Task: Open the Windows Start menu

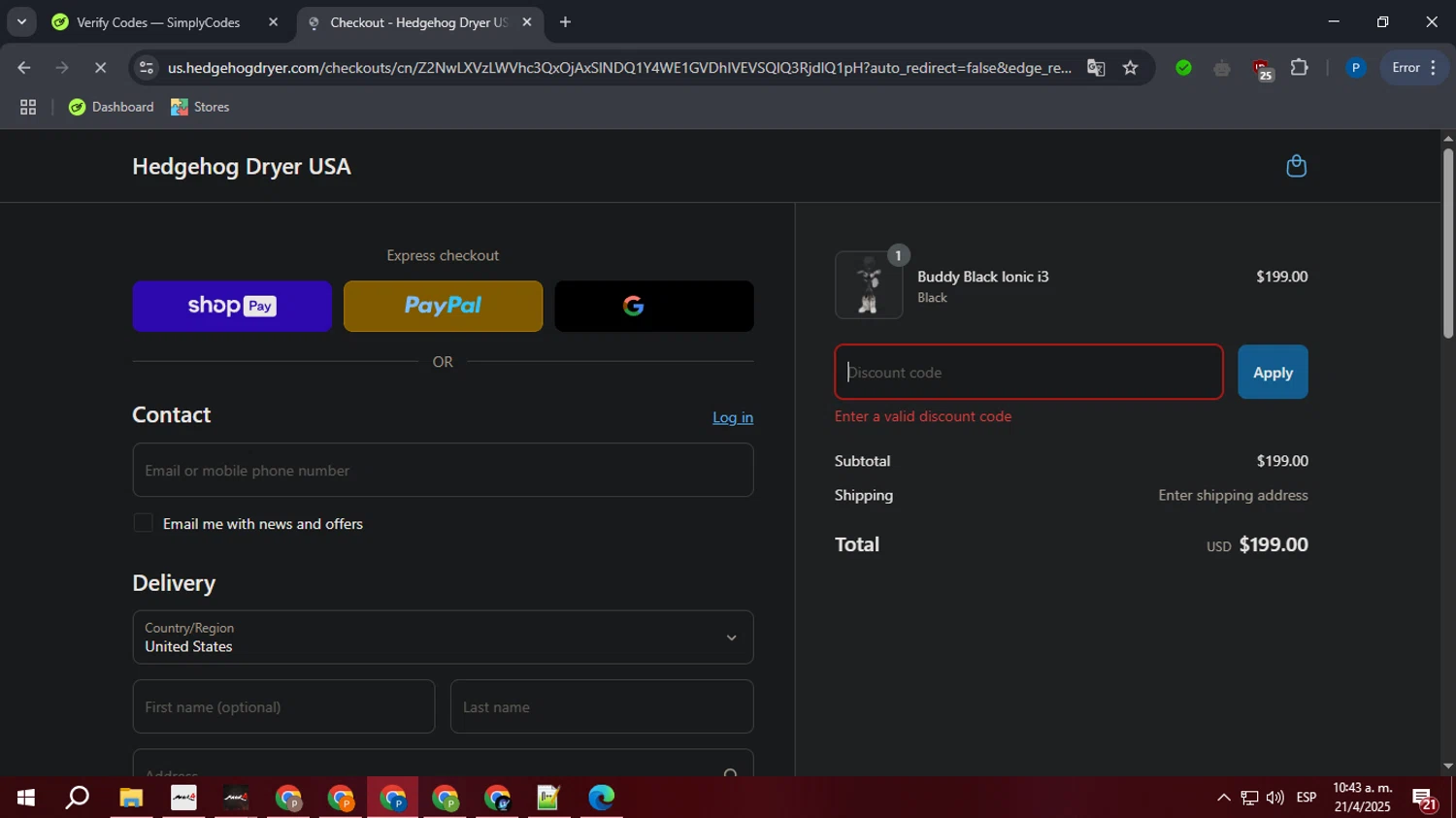Action: click(x=26, y=798)
